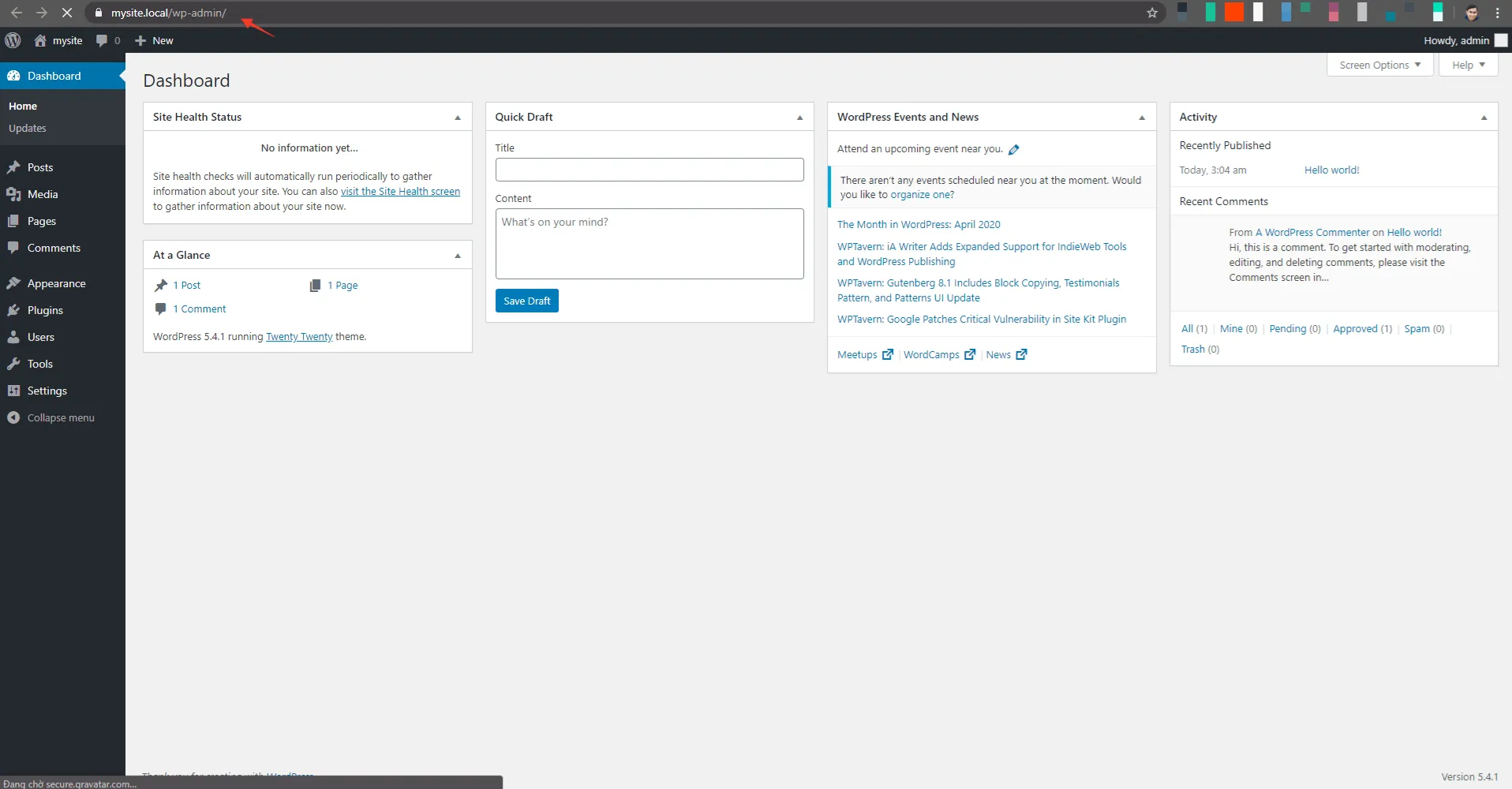Open the mysite home icon link
Viewport: 1512px width, 789px height.
tap(58, 40)
